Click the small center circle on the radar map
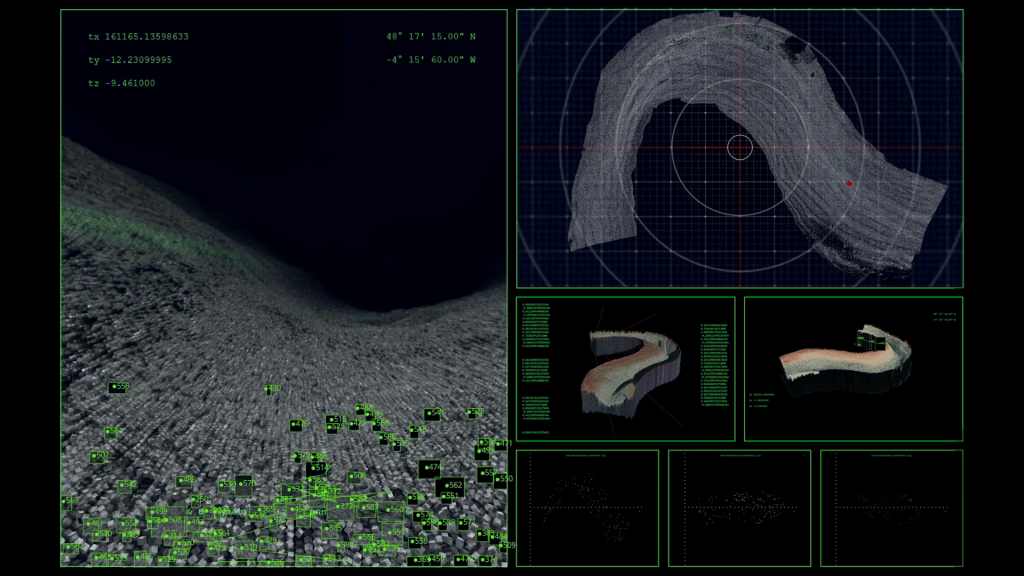 pos(739,148)
